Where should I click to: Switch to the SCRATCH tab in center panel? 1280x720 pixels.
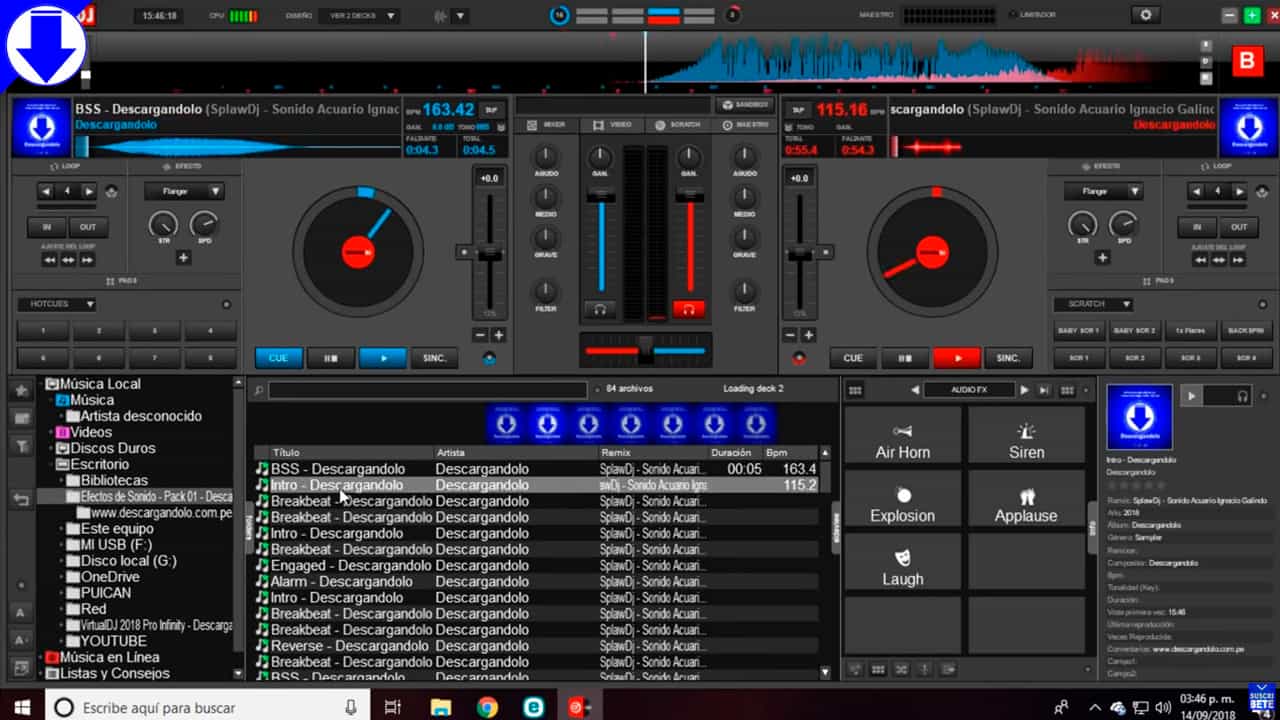point(677,125)
